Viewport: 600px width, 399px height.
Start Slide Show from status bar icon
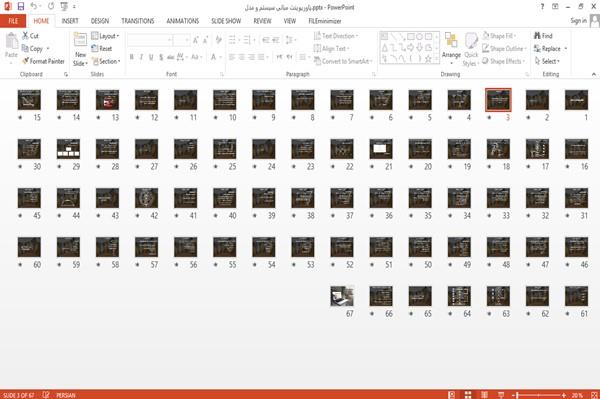pos(501,395)
